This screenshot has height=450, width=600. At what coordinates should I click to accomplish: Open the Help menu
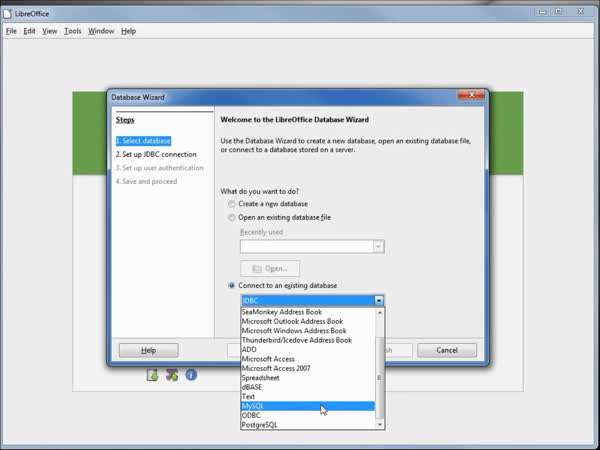coord(129,31)
